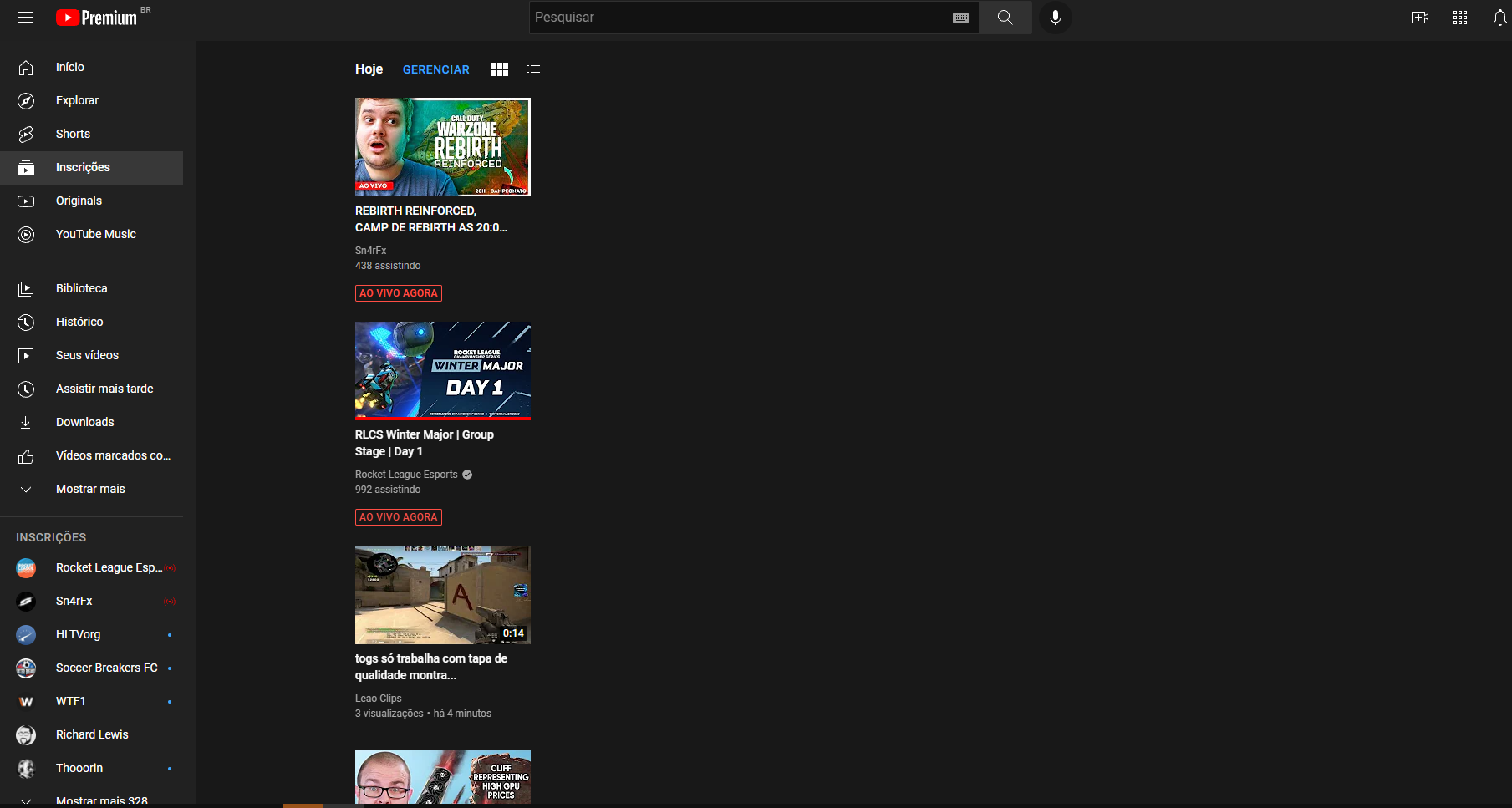Switch to list view layout
The height and width of the screenshot is (808, 1512).
click(x=533, y=69)
